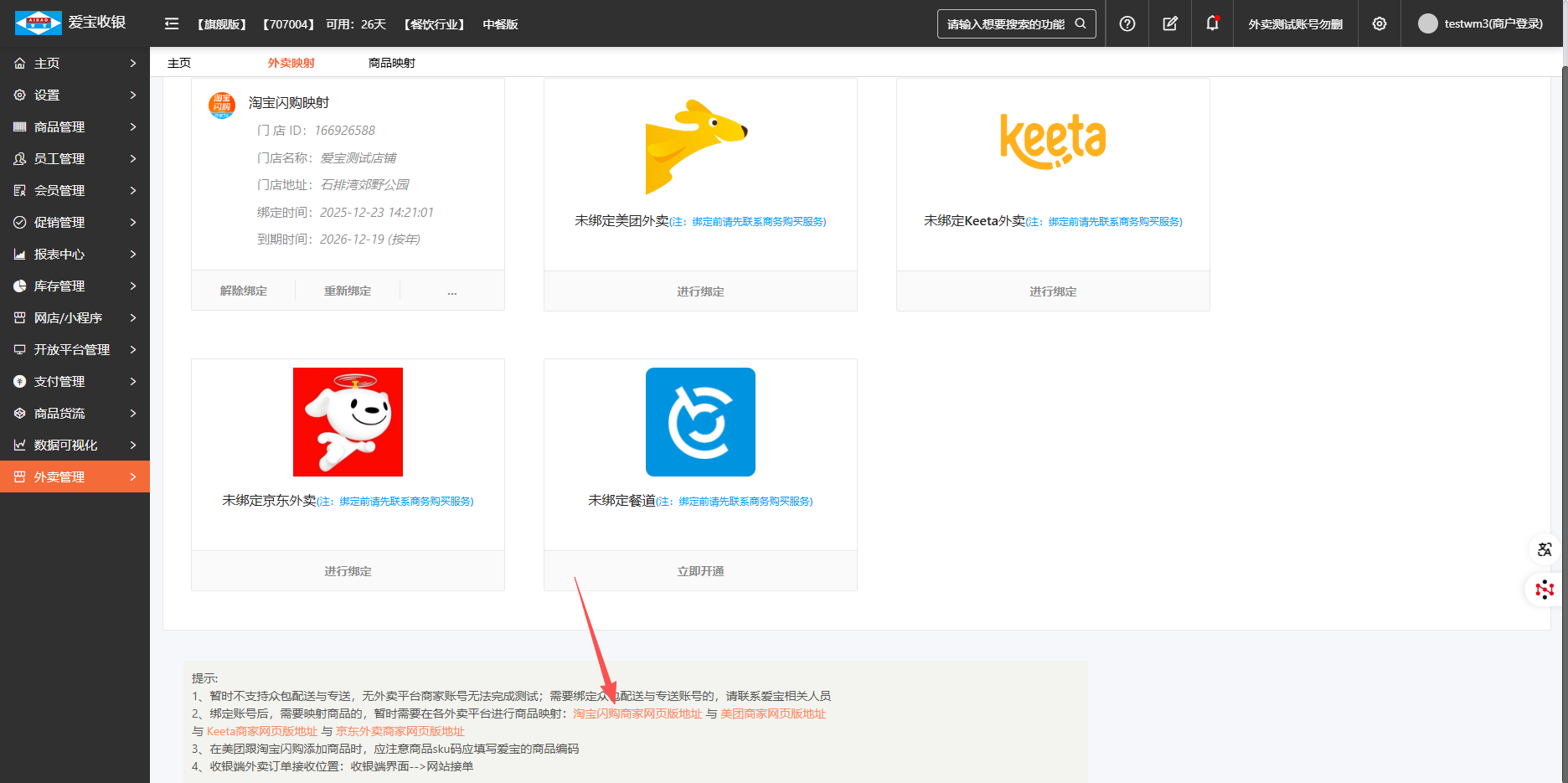Open the Keeta商家网页版地址 link

tap(262, 731)
